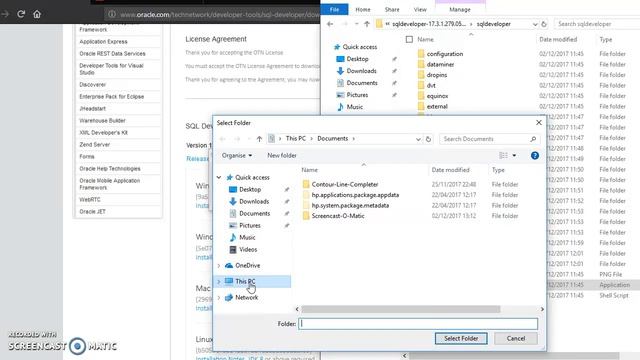Select the Contour-Line-Completer folder
The image size is (640, 360).
(x=344, y=184)
